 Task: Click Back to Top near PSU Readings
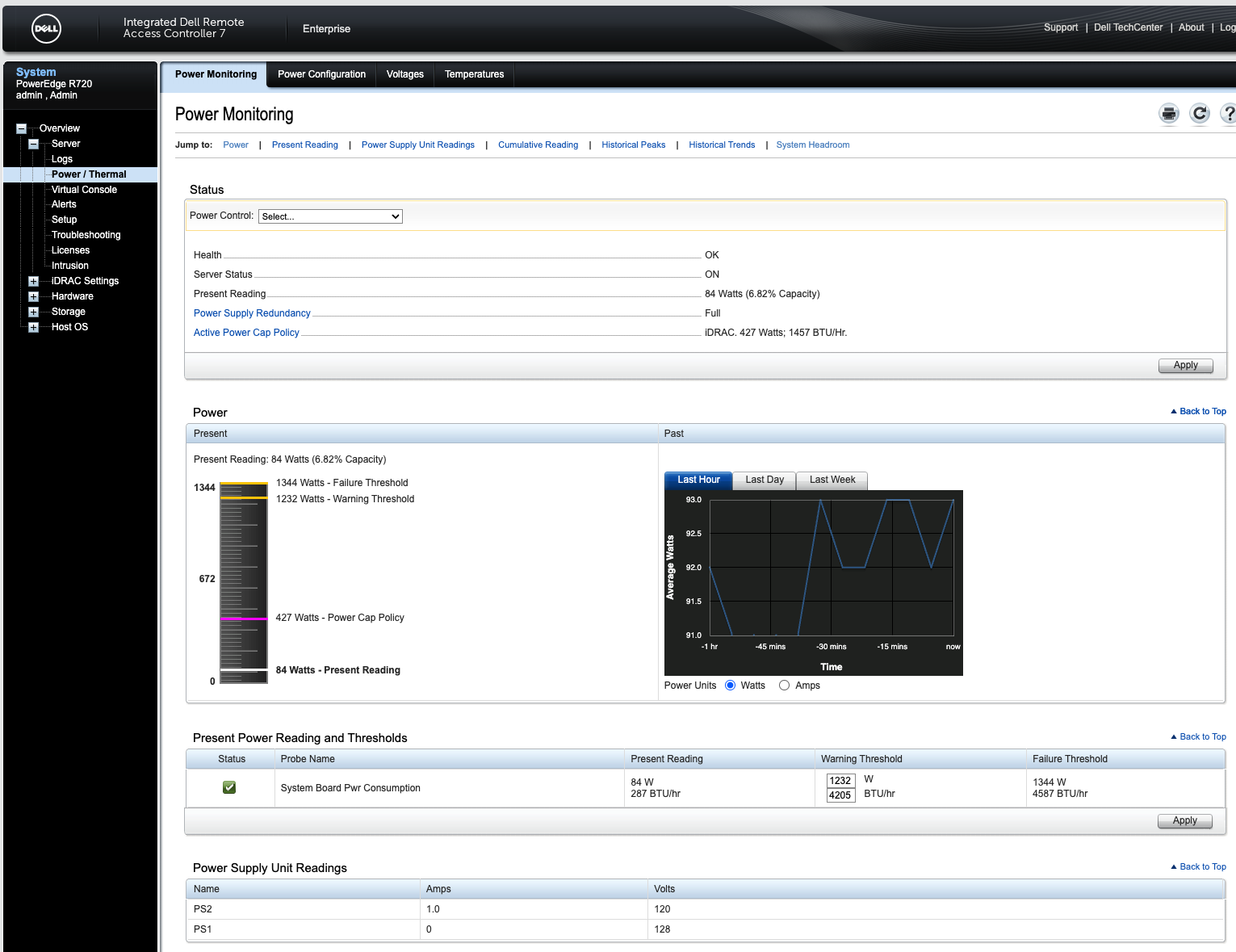tap(1198, 866)
